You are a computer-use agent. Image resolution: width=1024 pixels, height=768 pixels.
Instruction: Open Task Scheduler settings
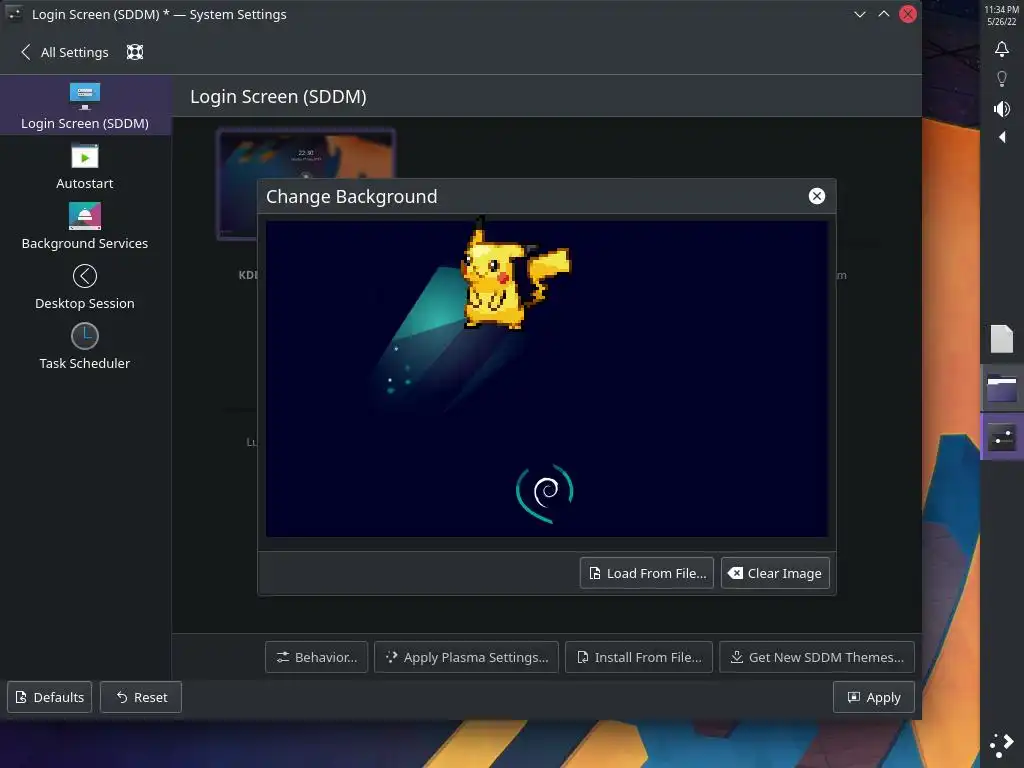[85, 346]
